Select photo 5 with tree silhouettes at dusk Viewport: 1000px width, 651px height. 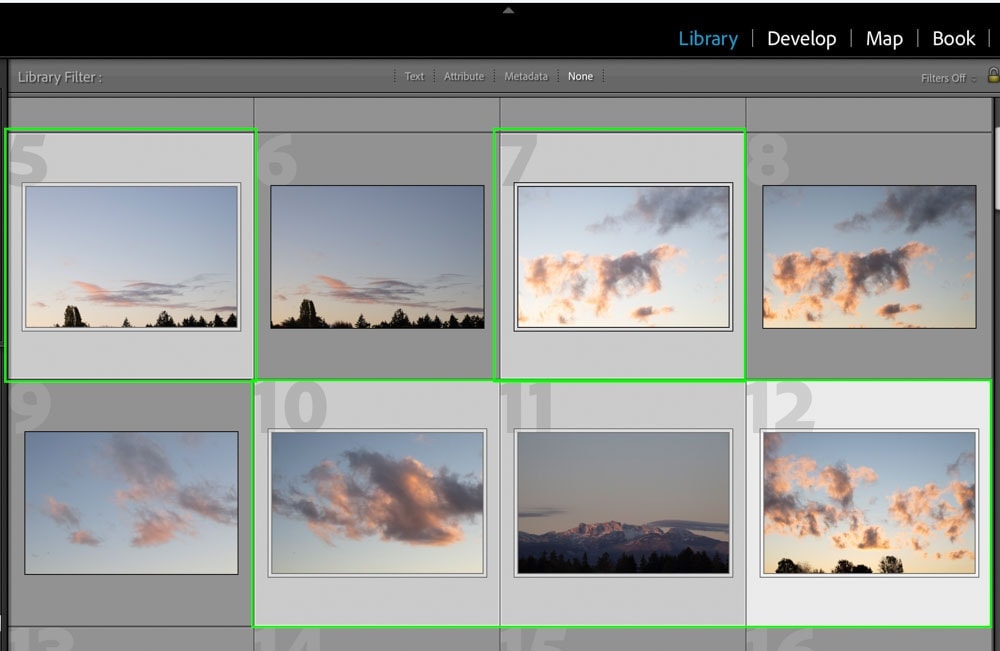tap(131, 256)
